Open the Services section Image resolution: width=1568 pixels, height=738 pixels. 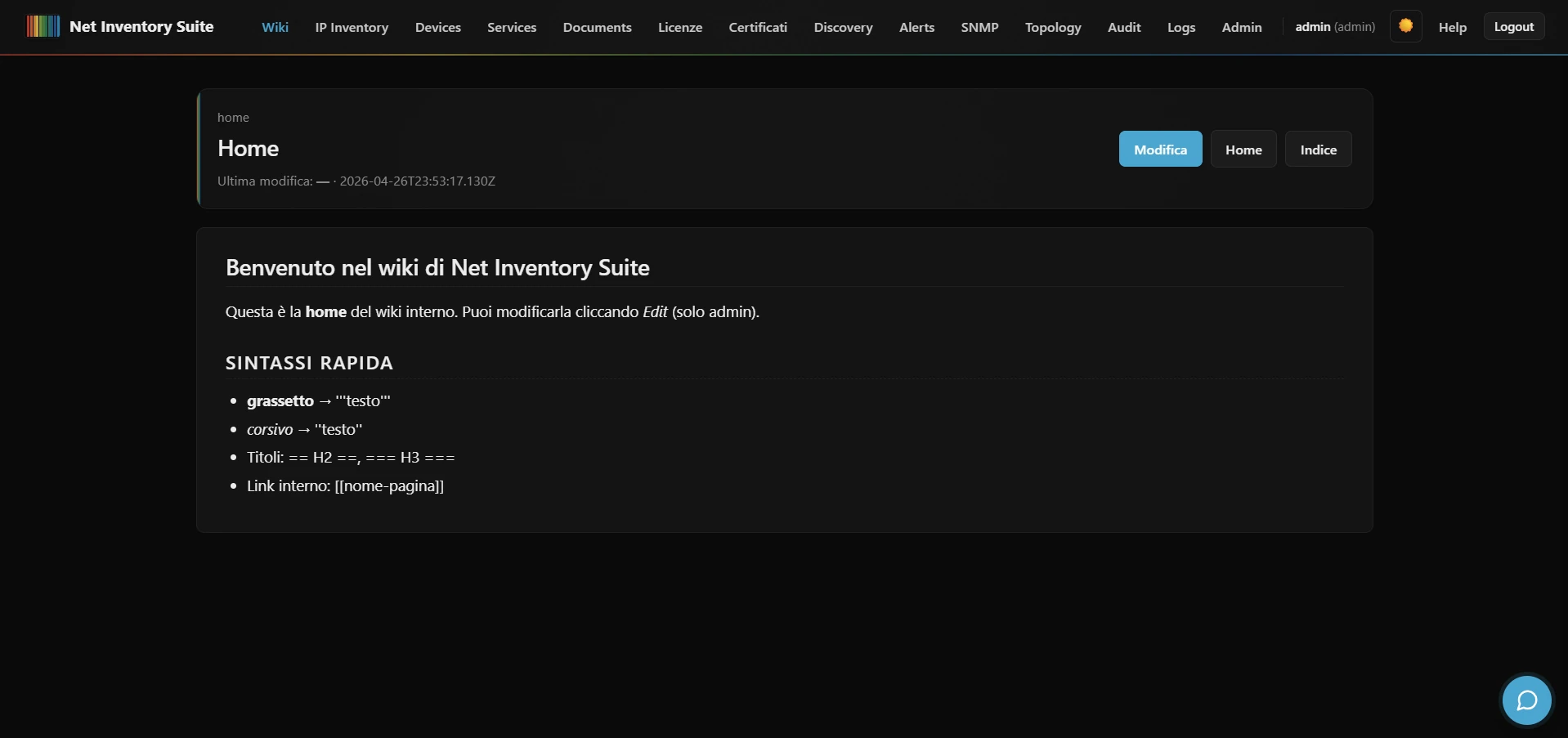point(511,27)
